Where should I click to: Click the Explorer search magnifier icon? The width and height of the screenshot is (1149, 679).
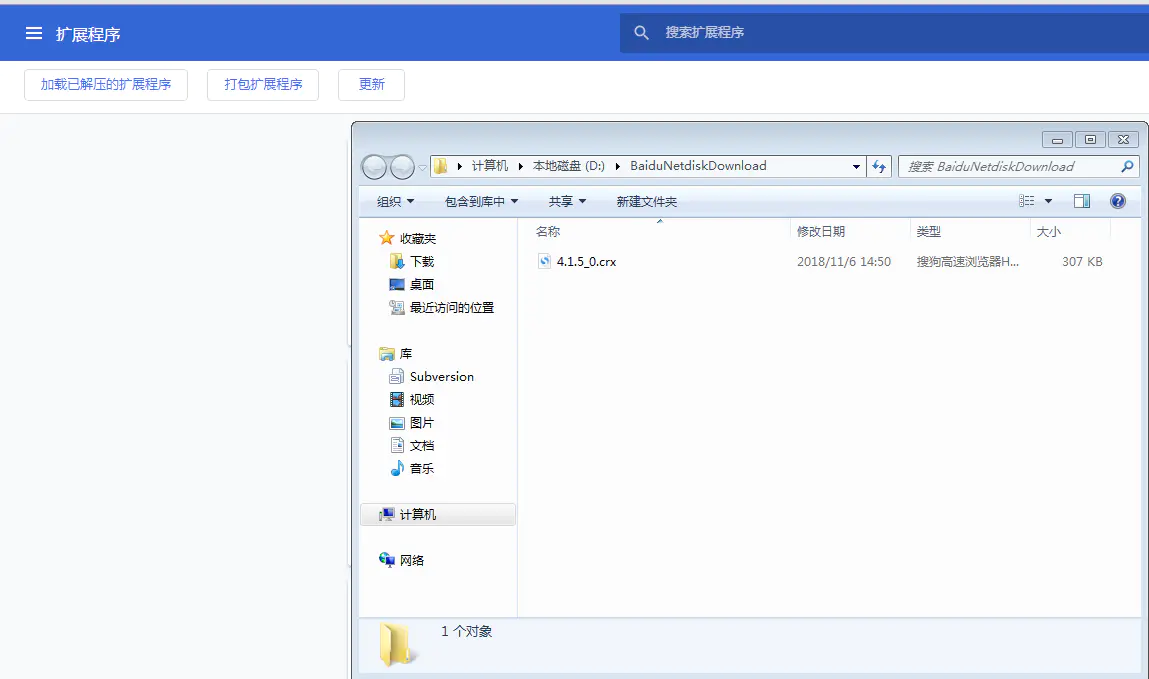point(1127,167)
